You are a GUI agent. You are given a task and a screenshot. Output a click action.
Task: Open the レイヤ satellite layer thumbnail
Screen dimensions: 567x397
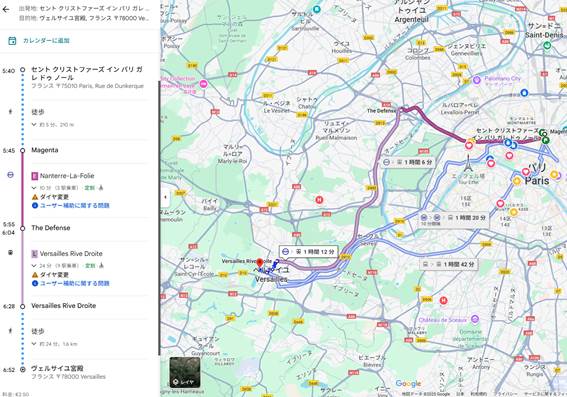pos(185,372)
